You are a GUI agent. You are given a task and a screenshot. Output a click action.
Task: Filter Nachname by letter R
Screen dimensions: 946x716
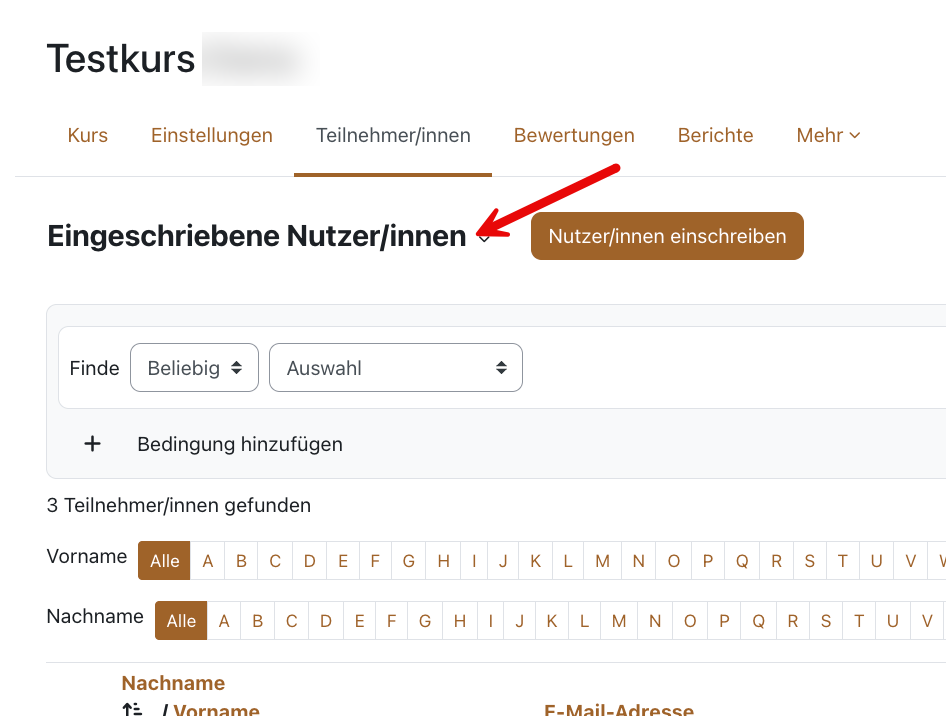coord(793,621)
